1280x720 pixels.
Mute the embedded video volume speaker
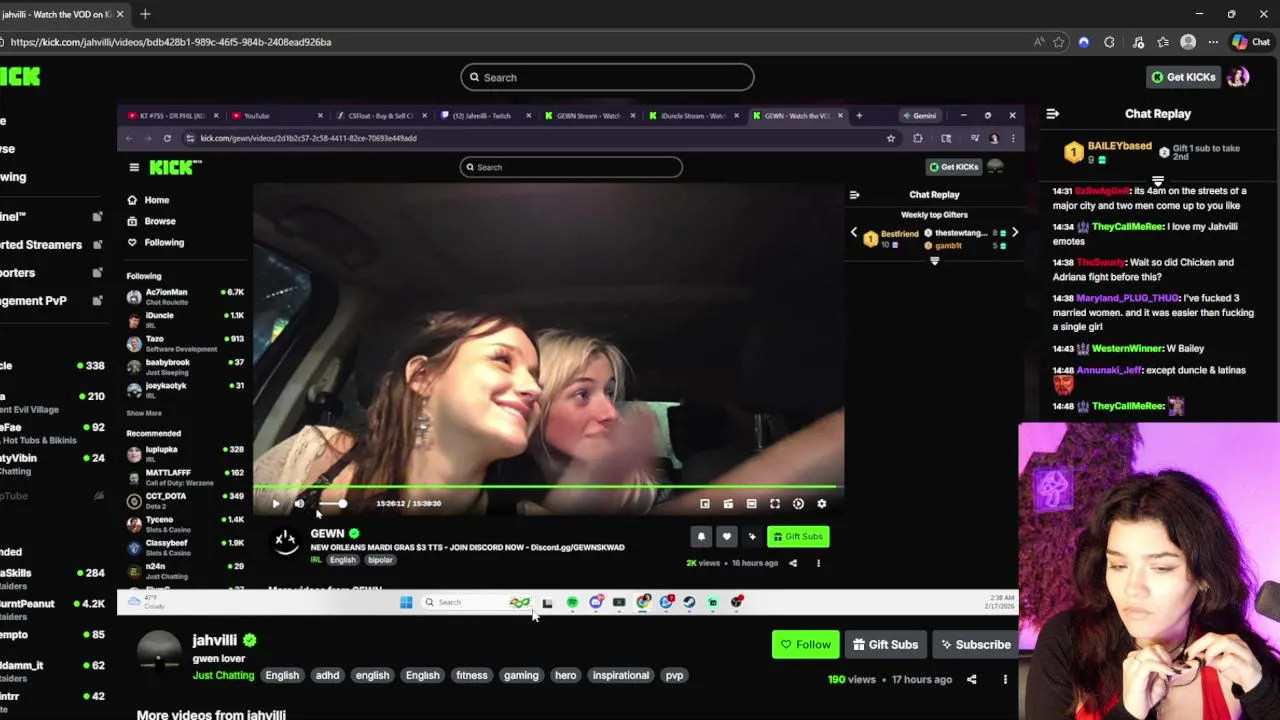(x=299, y=504)
